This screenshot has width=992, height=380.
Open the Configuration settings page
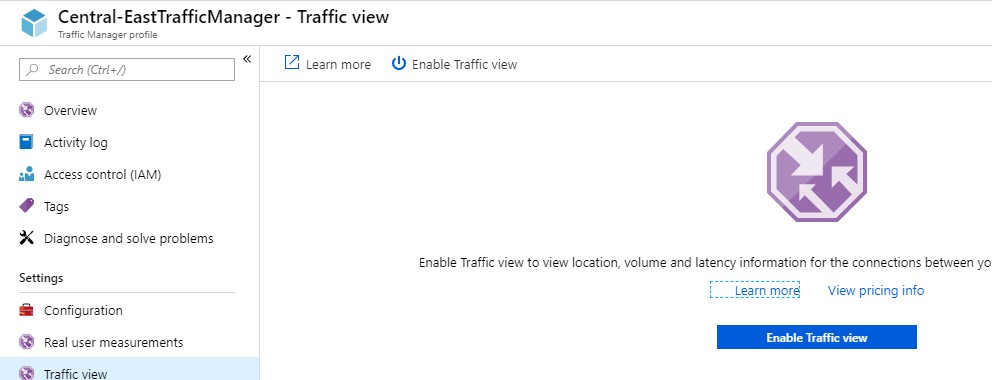pos(83,310)
